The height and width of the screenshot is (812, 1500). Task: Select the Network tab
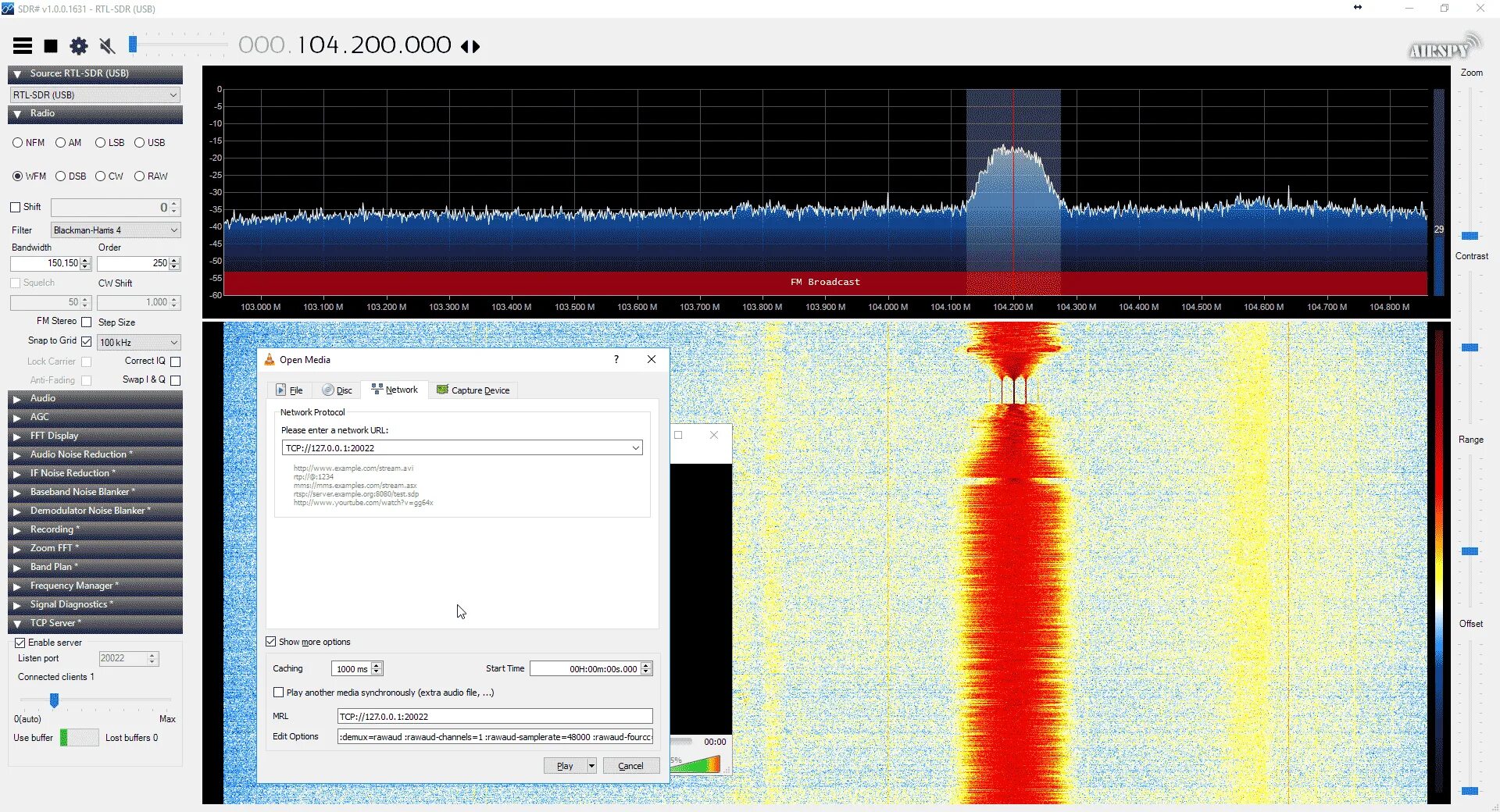[x=395, y=390]
